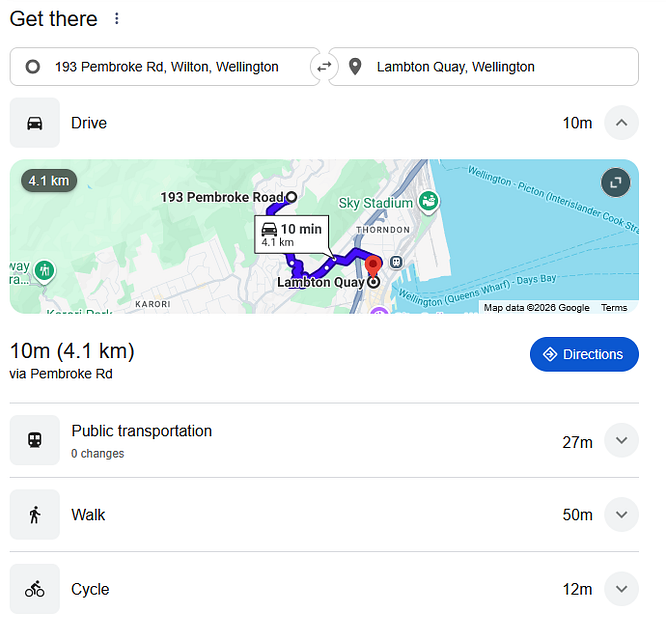Screen dimensions: 666x640
Task: Select the Walk travel mode row
Action: (300, 515)
